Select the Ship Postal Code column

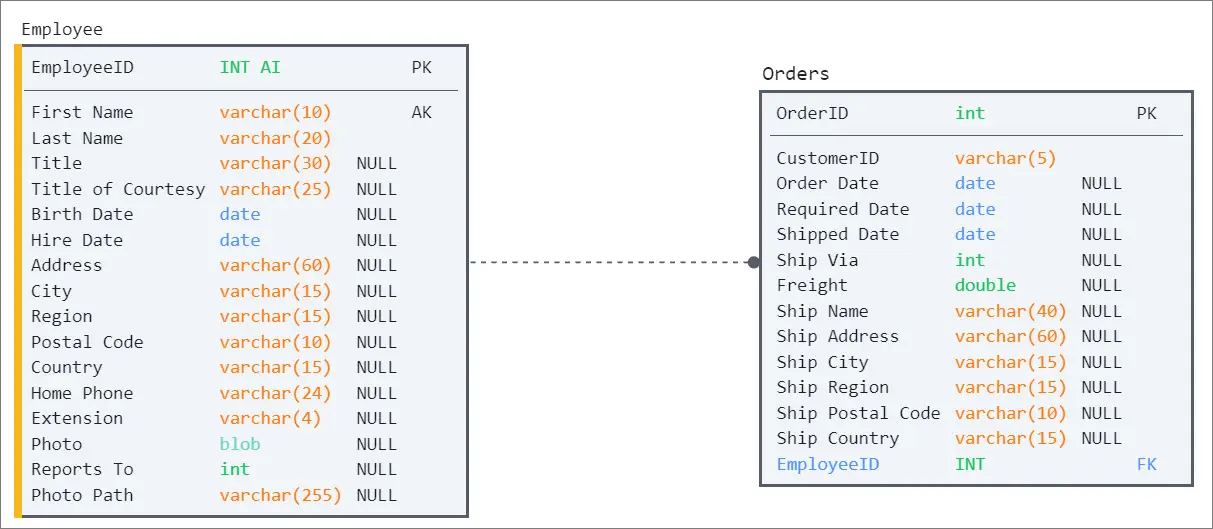(x=858, y=413)
